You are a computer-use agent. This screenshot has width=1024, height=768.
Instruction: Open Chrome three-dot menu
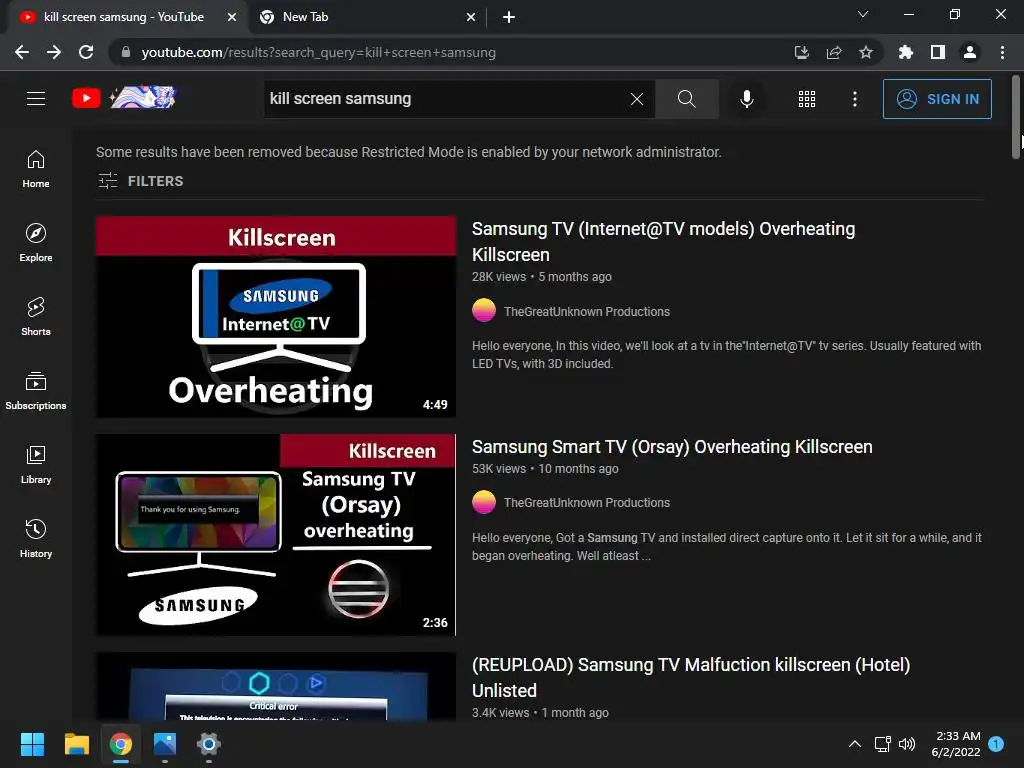tap(1002, 52)
